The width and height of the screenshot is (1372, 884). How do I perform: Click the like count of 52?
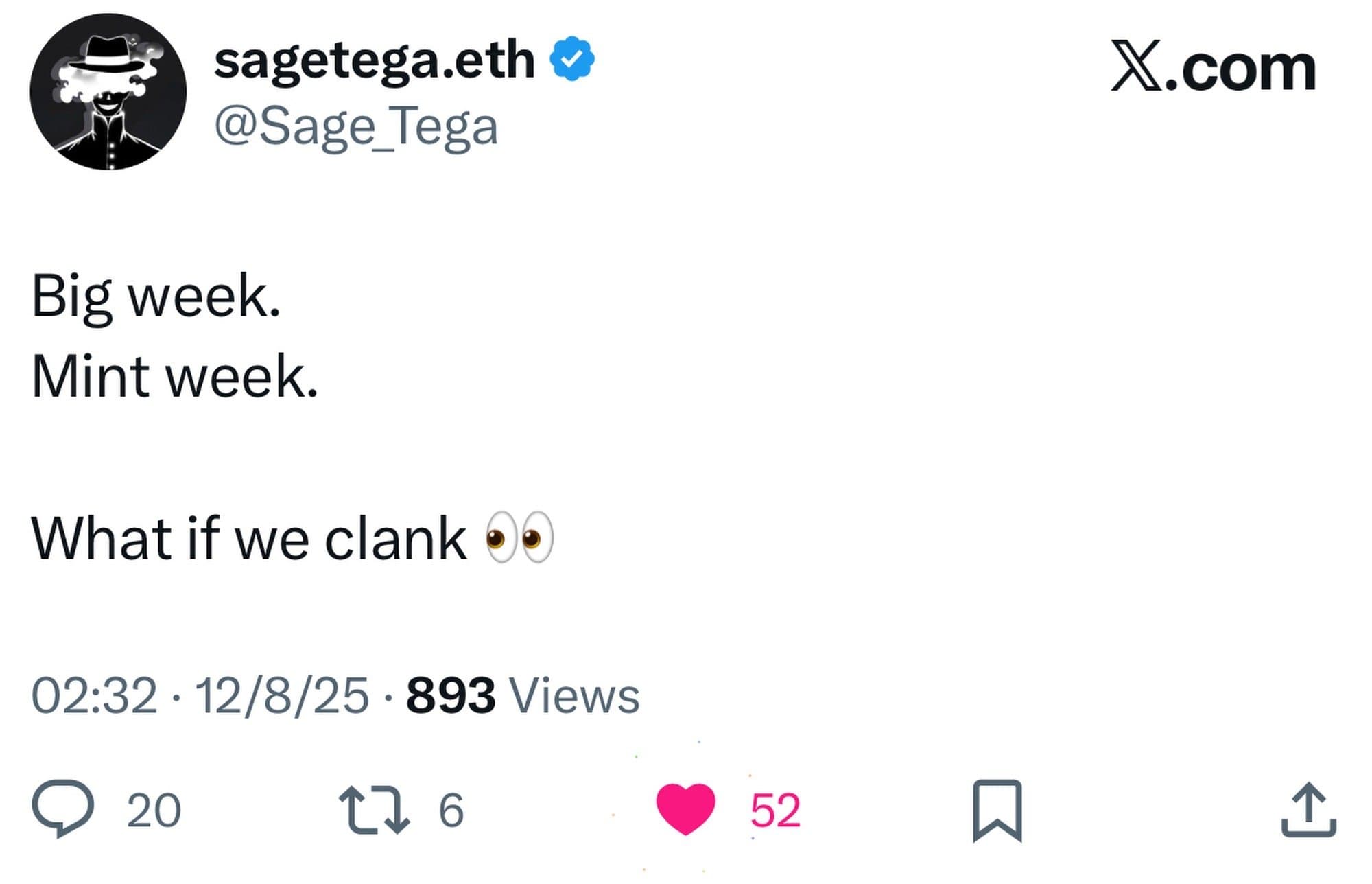[775, 811]
